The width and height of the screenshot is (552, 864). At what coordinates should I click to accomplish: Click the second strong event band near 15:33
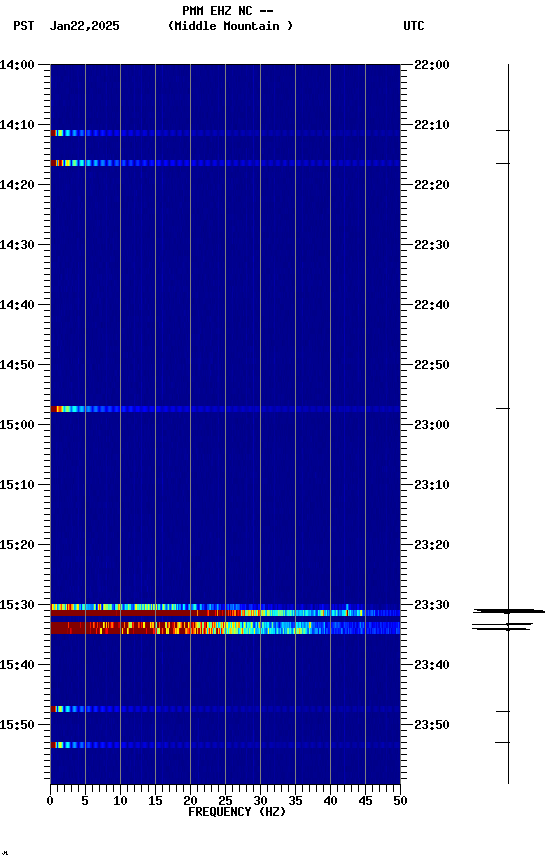pyautogui.click(x=225, y=628)
